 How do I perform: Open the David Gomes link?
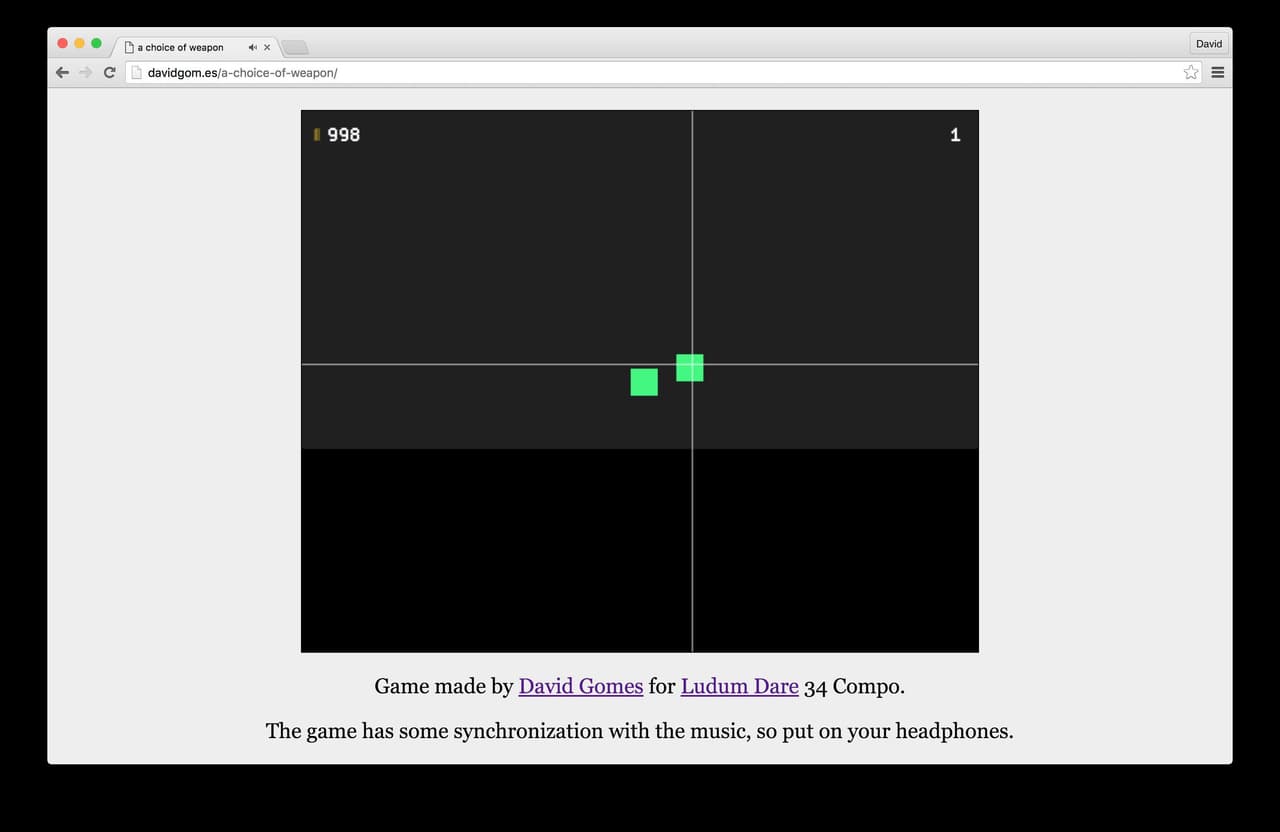click(x=581, y=687)
